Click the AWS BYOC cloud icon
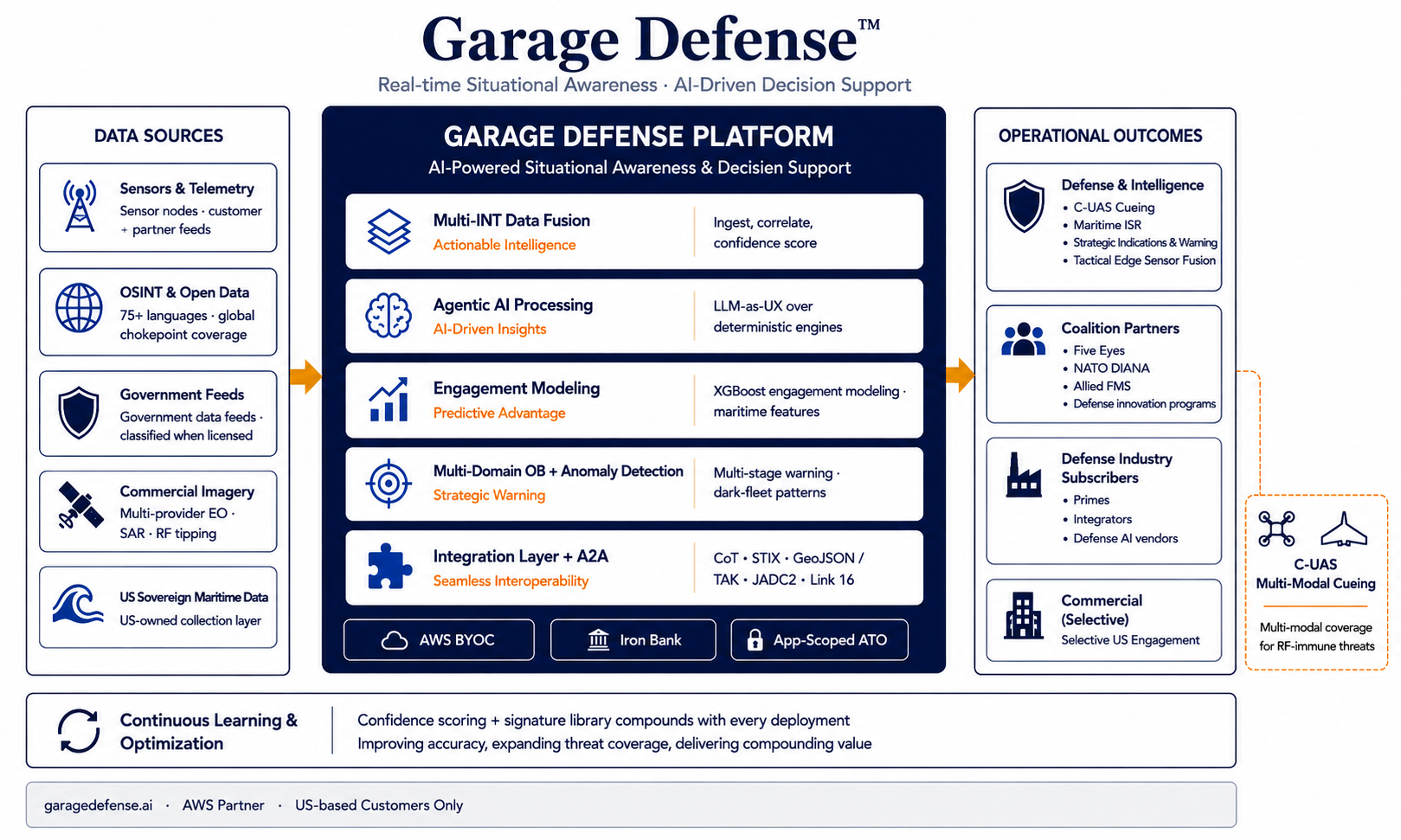The height and width of the screenshot is (840, 1401). 395,640
